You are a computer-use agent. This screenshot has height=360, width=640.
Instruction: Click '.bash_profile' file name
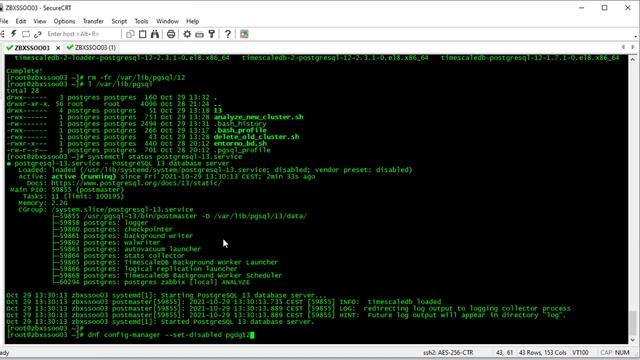point(240,130)
